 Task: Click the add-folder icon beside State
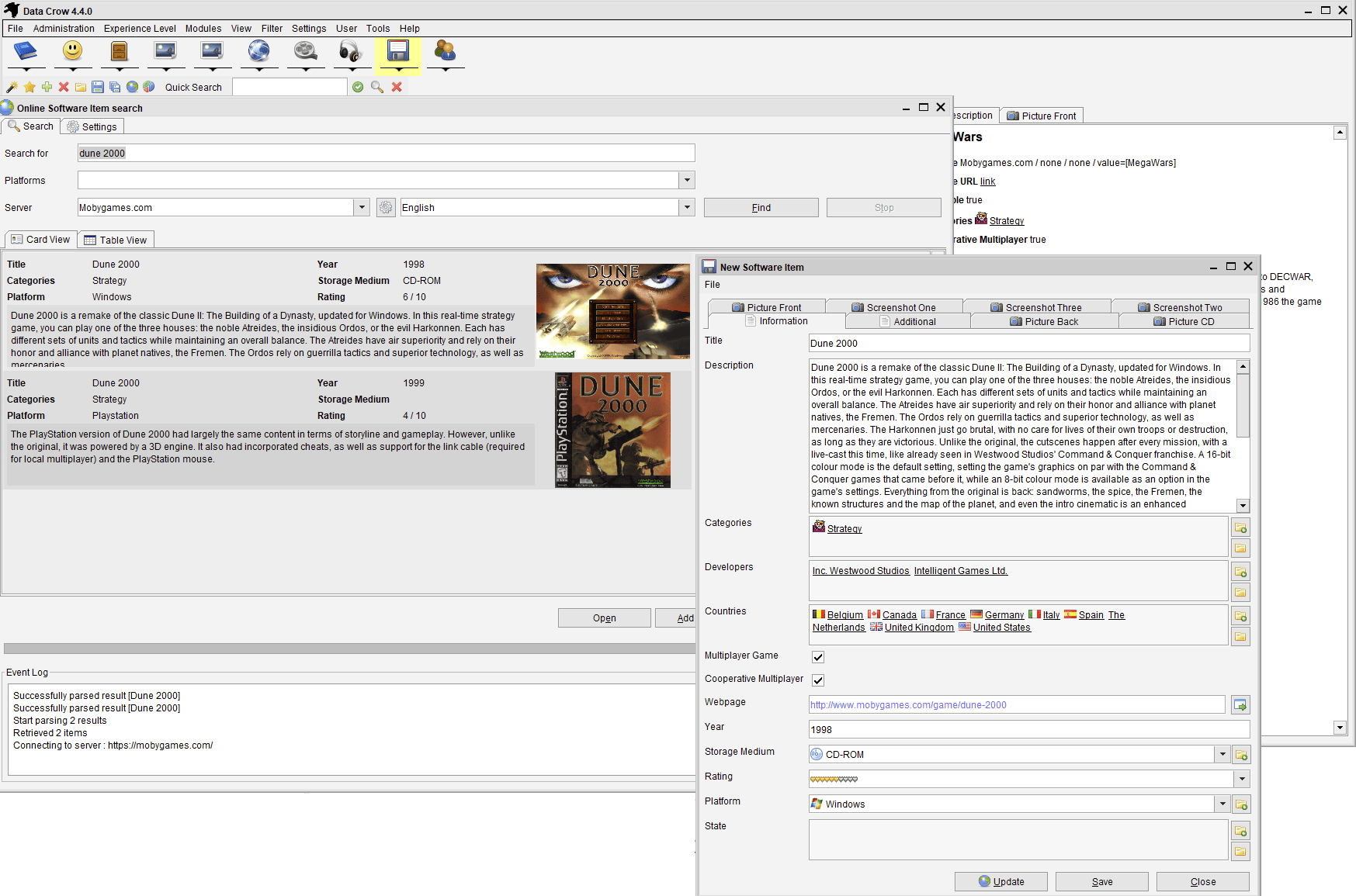(x=1241, y=832)
